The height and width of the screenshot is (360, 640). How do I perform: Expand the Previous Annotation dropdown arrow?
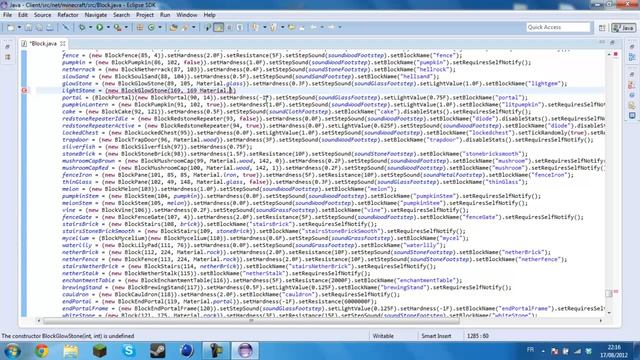click(282, 27)
